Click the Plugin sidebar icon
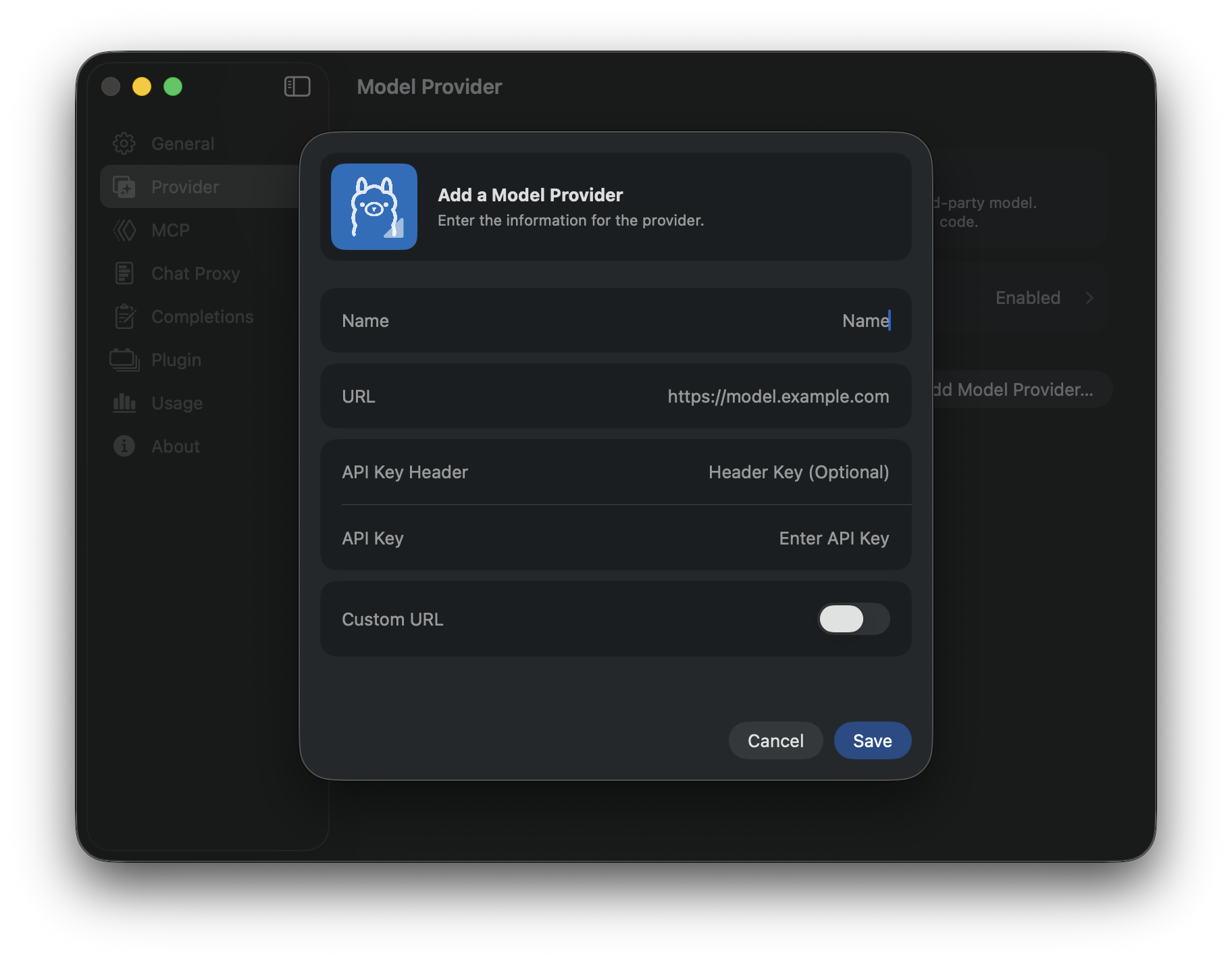 click(x=124, y=359)
